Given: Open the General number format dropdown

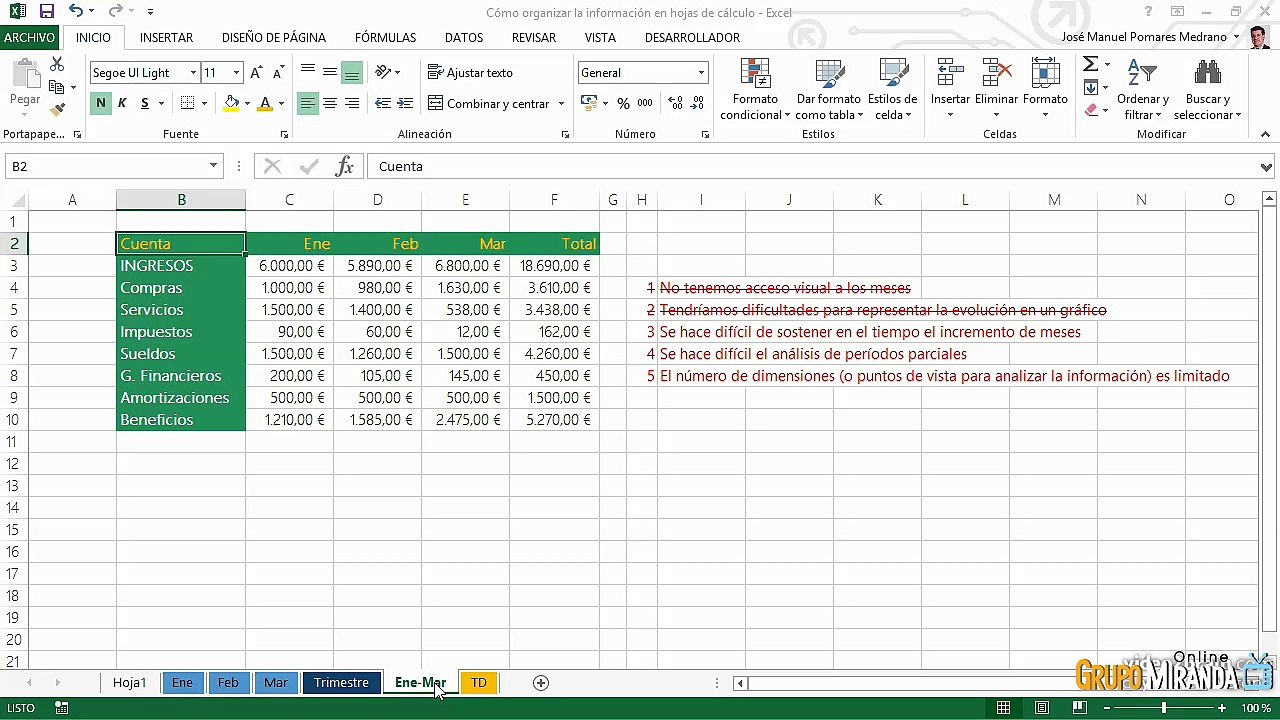Looking at the screenshot, I should pos(701,73).
